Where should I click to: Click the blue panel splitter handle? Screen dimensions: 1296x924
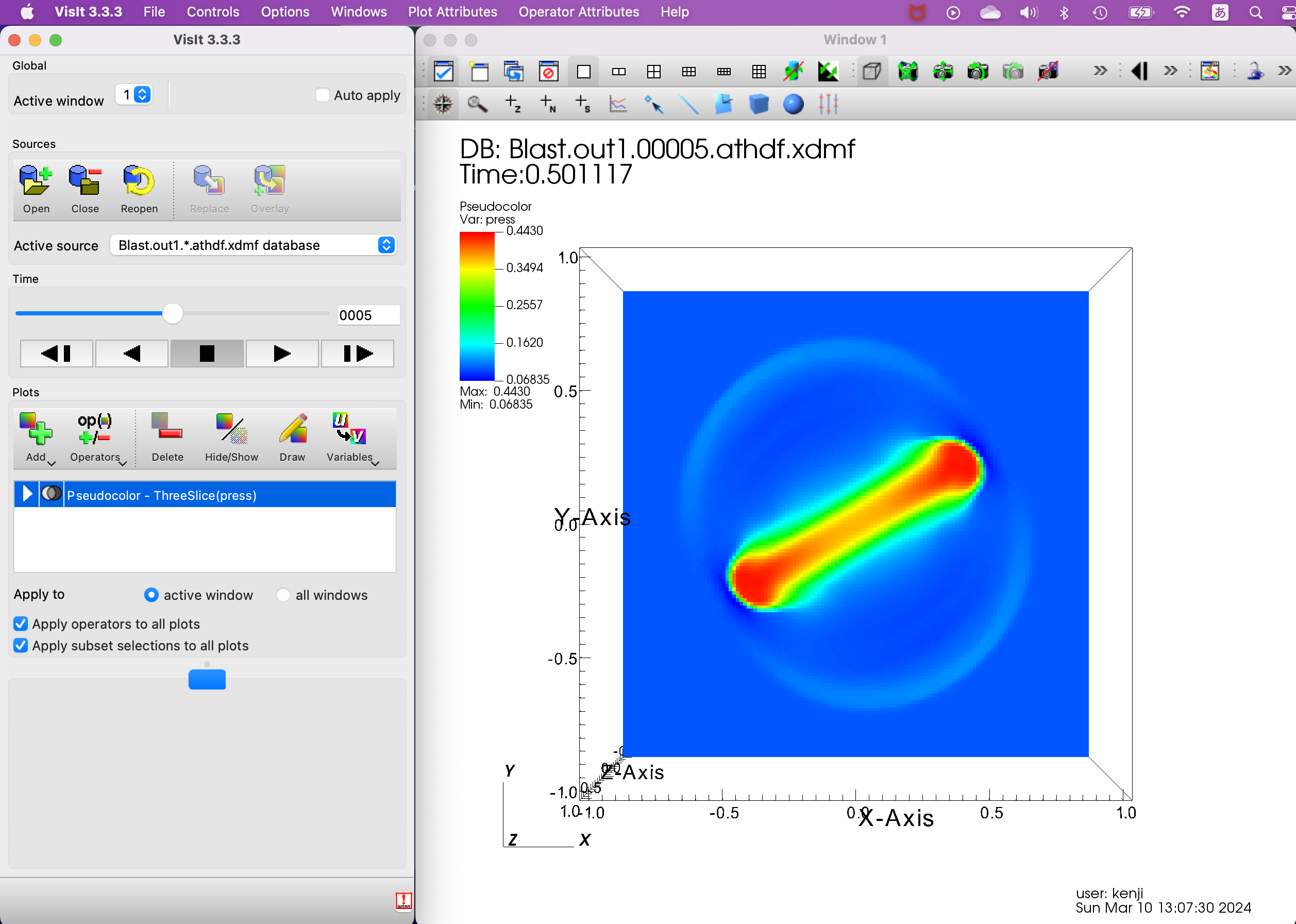point(207,679)
